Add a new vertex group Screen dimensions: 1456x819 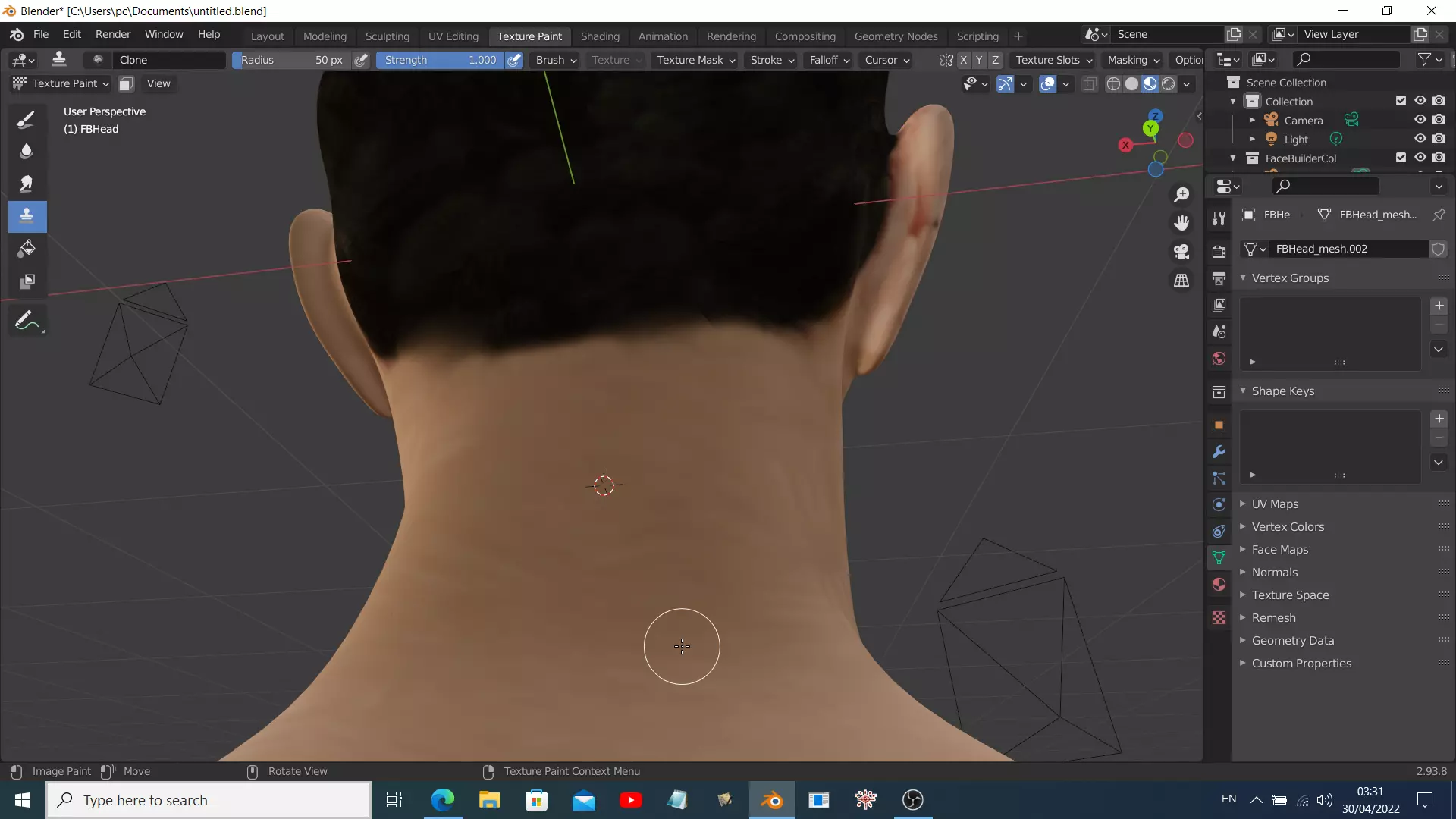click(1439, 306)
